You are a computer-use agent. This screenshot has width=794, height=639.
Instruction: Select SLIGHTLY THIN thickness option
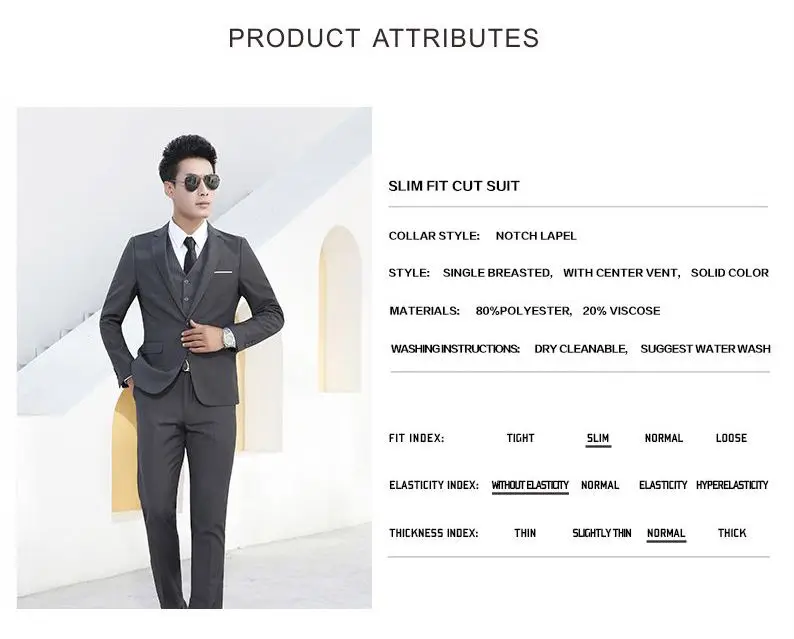tap(602, 533)
